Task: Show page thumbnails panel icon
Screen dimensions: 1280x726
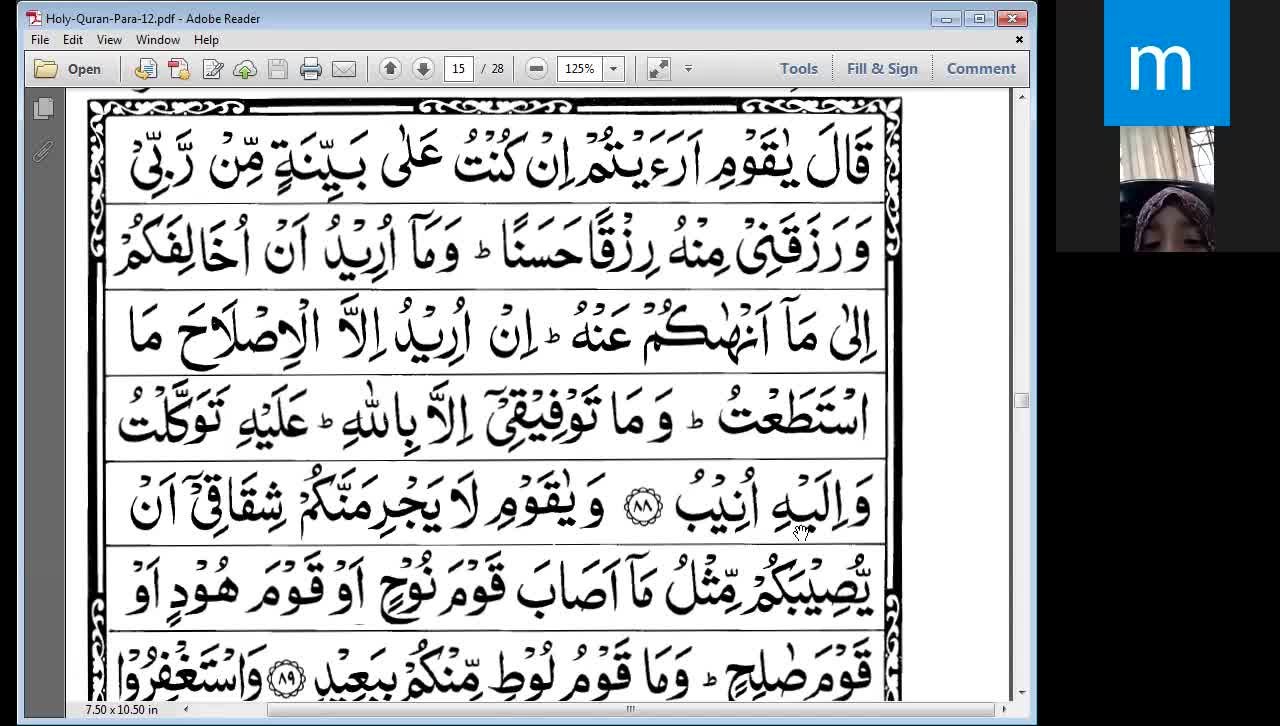Action: click(x=43, y=108)
